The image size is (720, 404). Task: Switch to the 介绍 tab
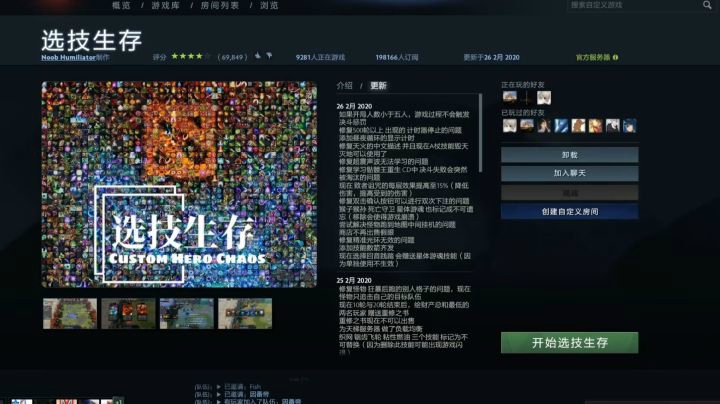pyautogui.click(x=344, y=85)
